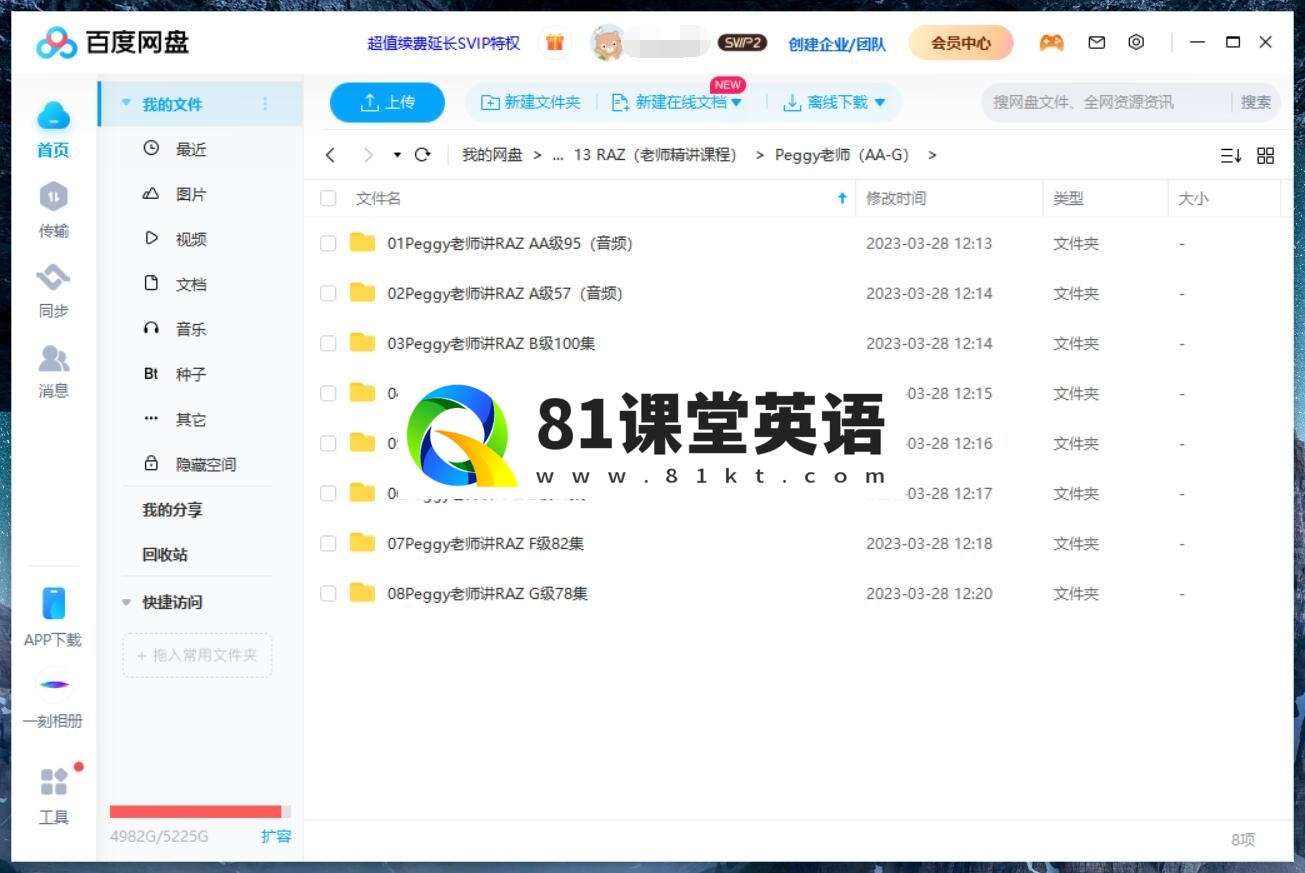Refresh the file list
This screenshot has height=873, width=1305.
tap(422, 155)
